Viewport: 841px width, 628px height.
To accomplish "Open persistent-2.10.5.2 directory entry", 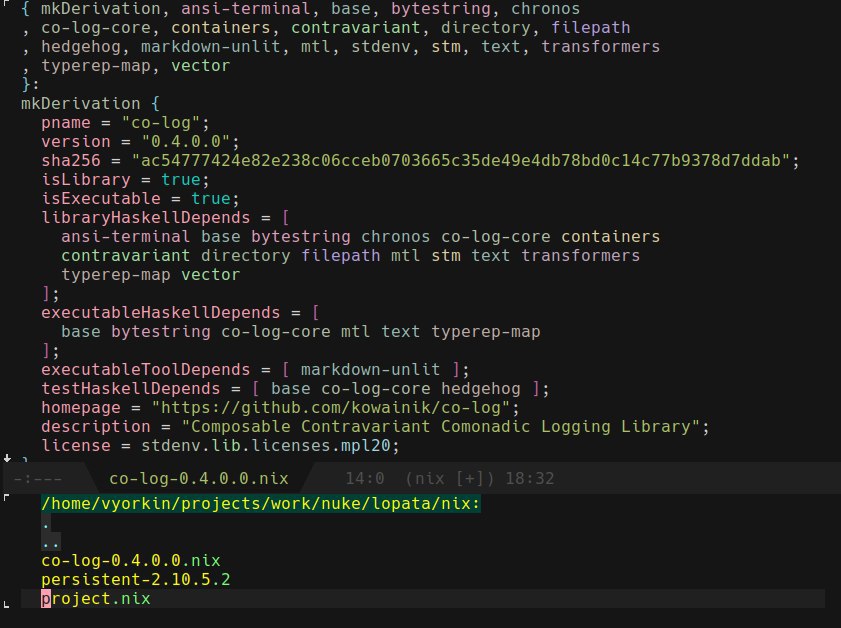I will pyautogui.click(x=136, y=579).
